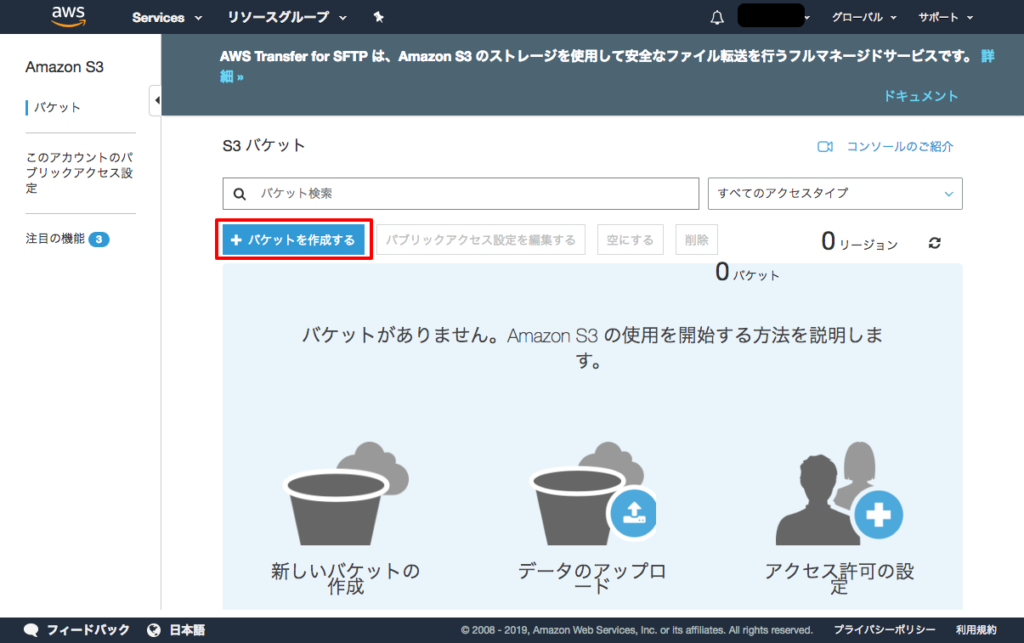Click the 空にする button

coord(630,240)
